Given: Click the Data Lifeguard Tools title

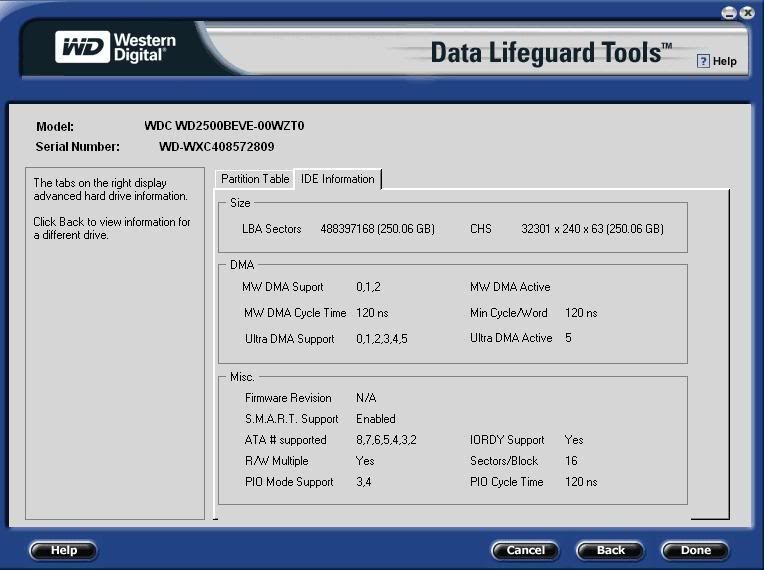Looking at the screenshot, I should (x=552, y=53).
